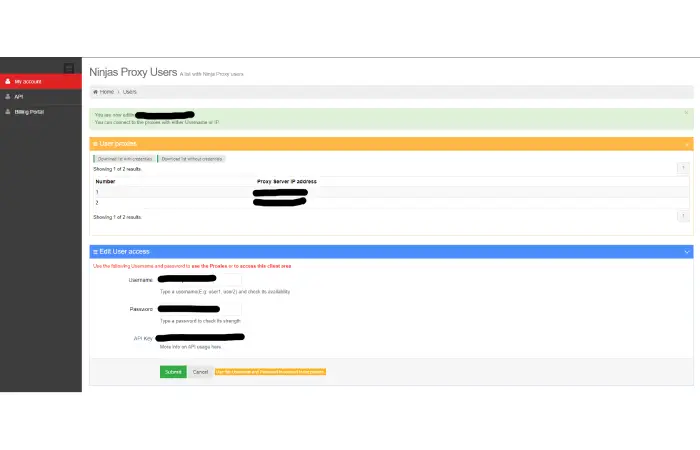Go to Billing Portal in sidebar
Image resolution: width=700 pixels, height=450 pixels.
tap(41, 112)
